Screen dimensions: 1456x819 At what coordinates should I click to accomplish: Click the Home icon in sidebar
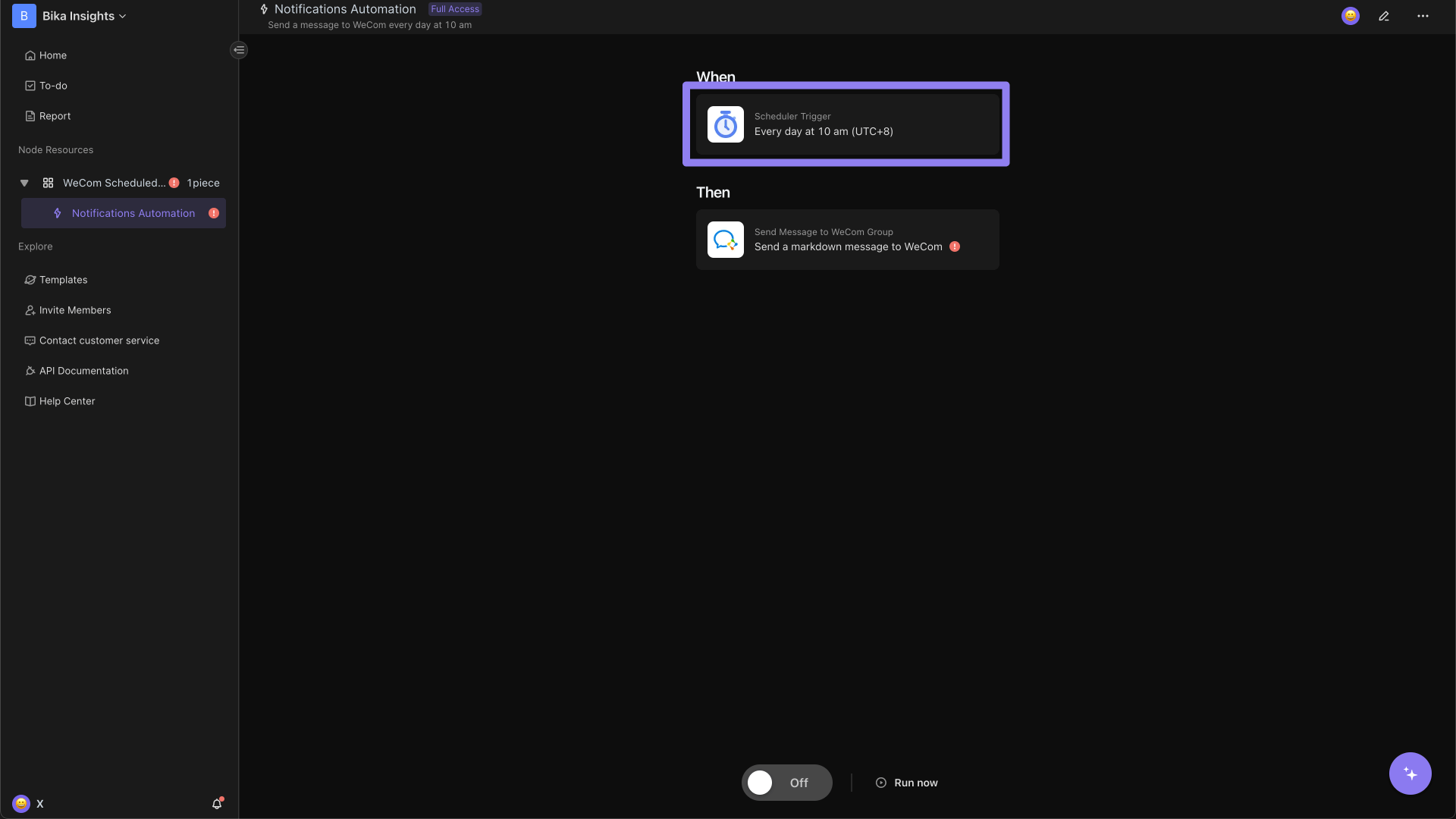[29, 56]
